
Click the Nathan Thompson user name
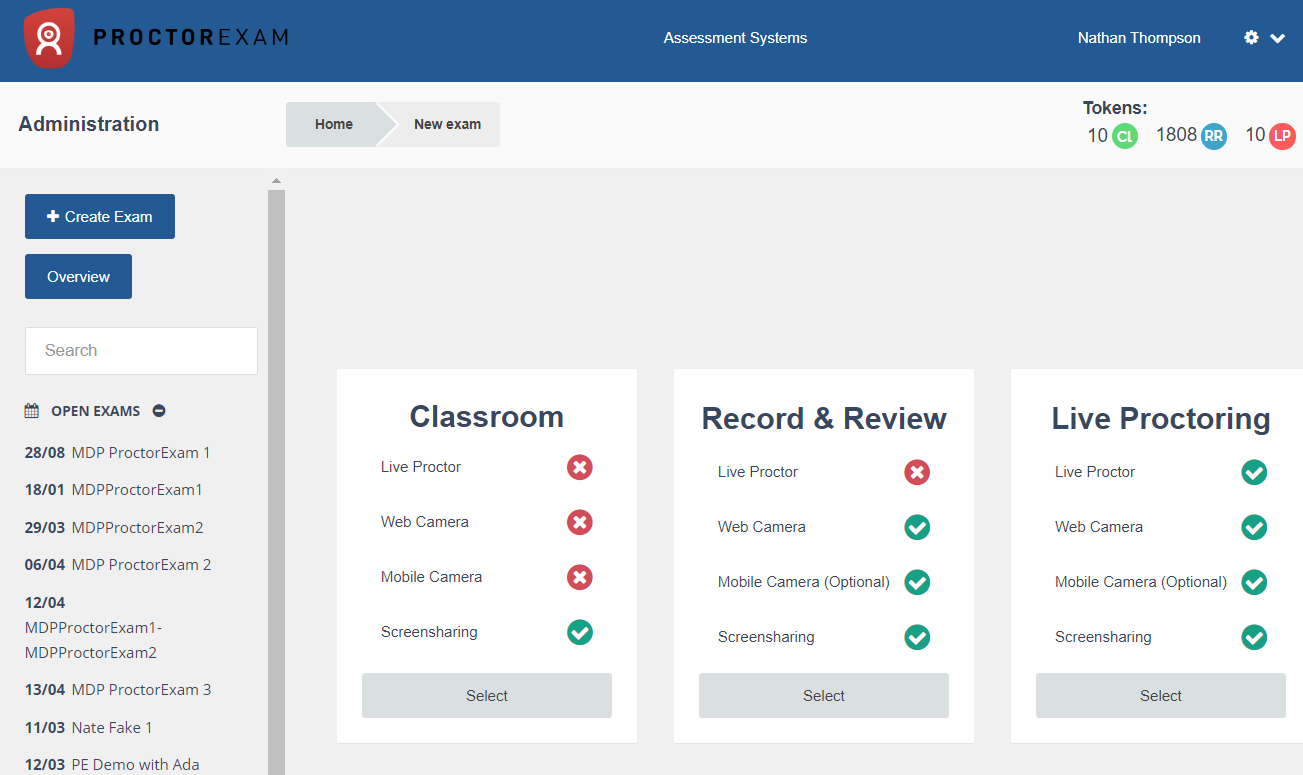(1139, 38)
